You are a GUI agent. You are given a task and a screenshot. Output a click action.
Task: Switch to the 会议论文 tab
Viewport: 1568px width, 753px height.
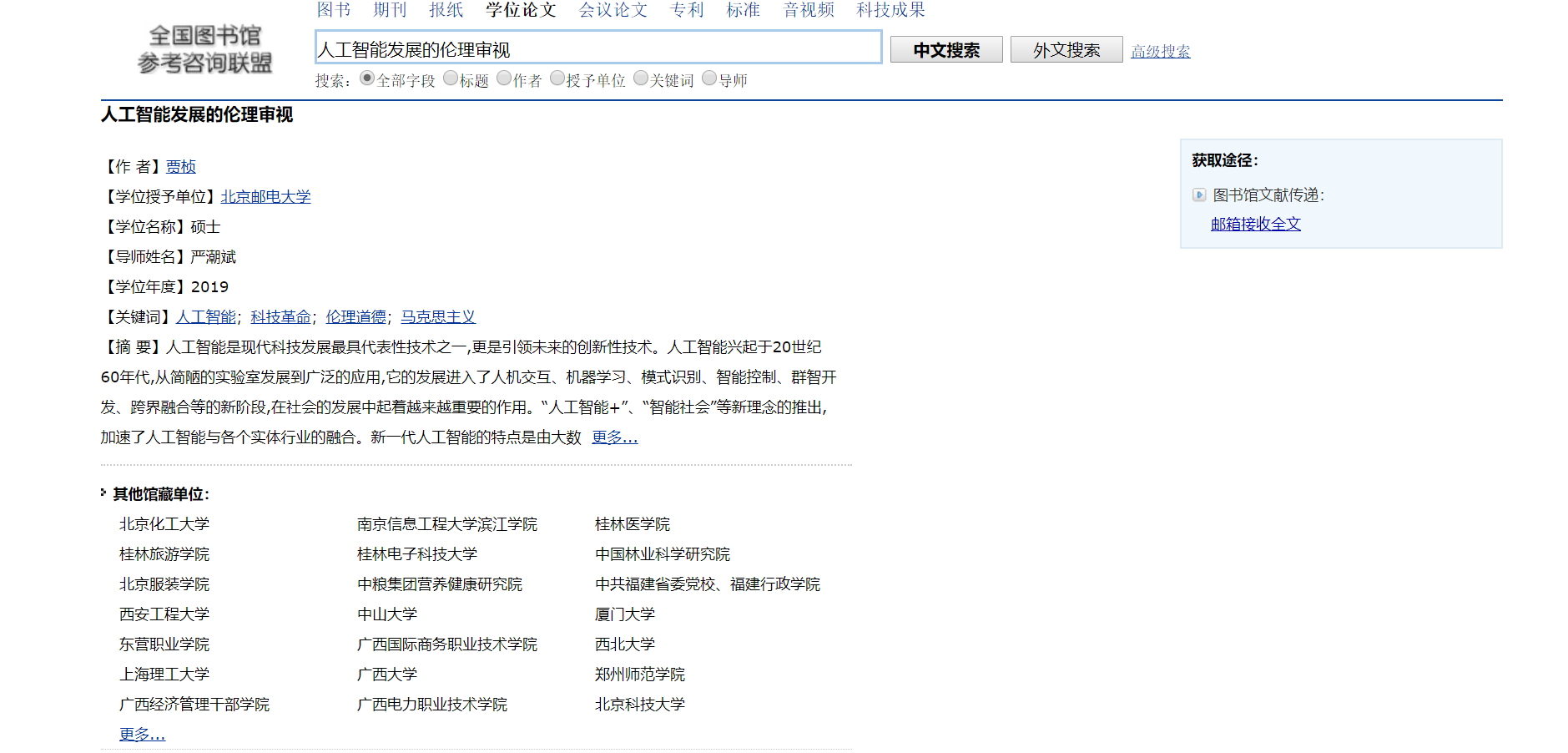(613, 10)
